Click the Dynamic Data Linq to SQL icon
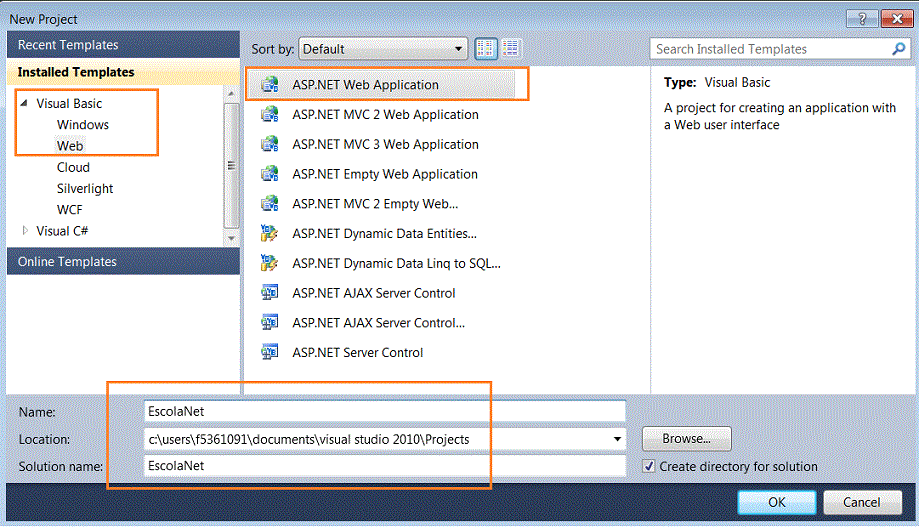This screenshot has height=528, width=919. 270,263
